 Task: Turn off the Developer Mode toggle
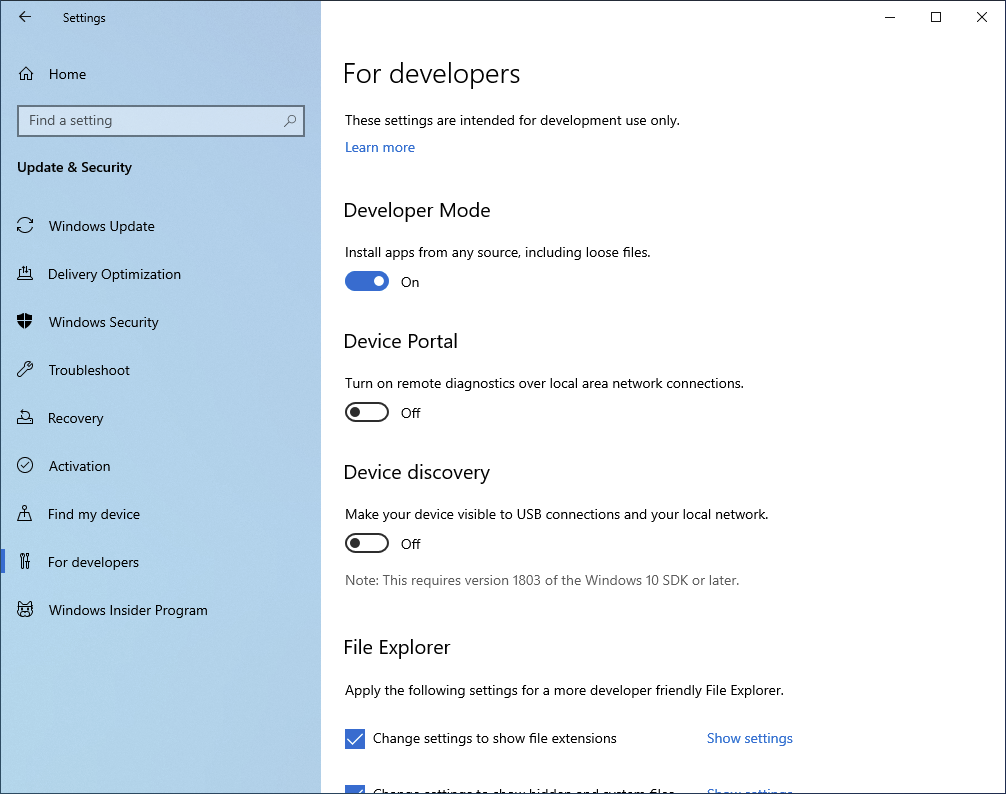click(367, 282)
